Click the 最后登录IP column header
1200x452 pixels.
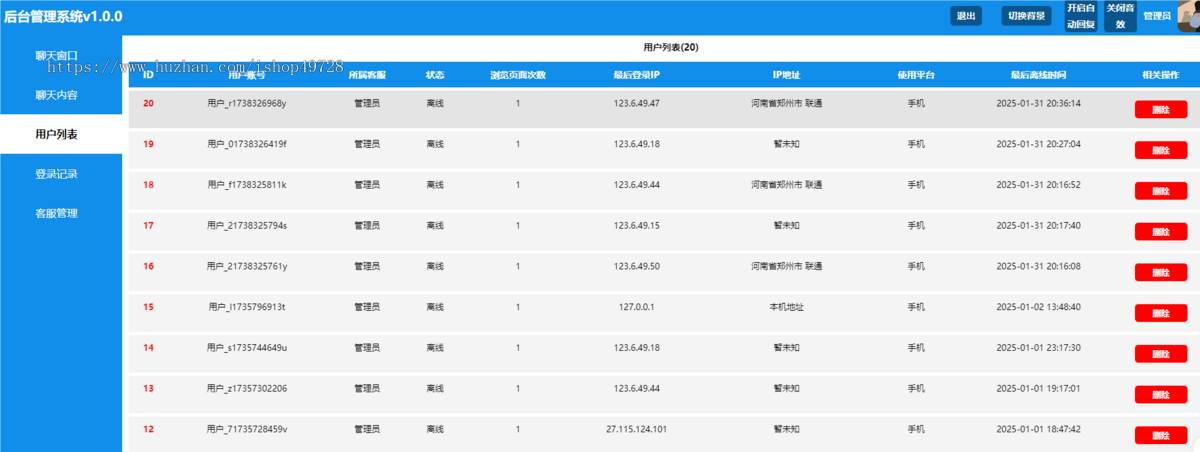pos(637,75)
